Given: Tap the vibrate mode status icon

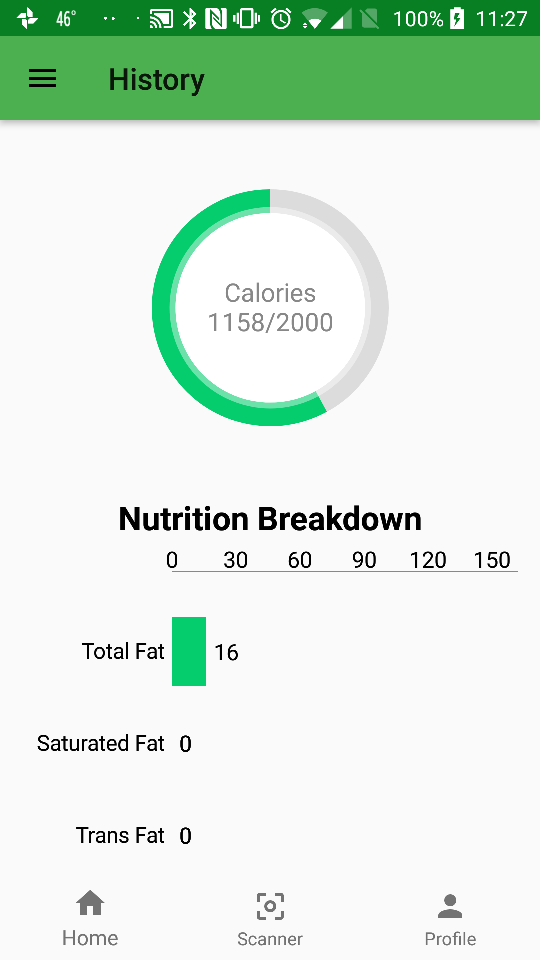Looking at the screenshot, I should click(247, 18).
